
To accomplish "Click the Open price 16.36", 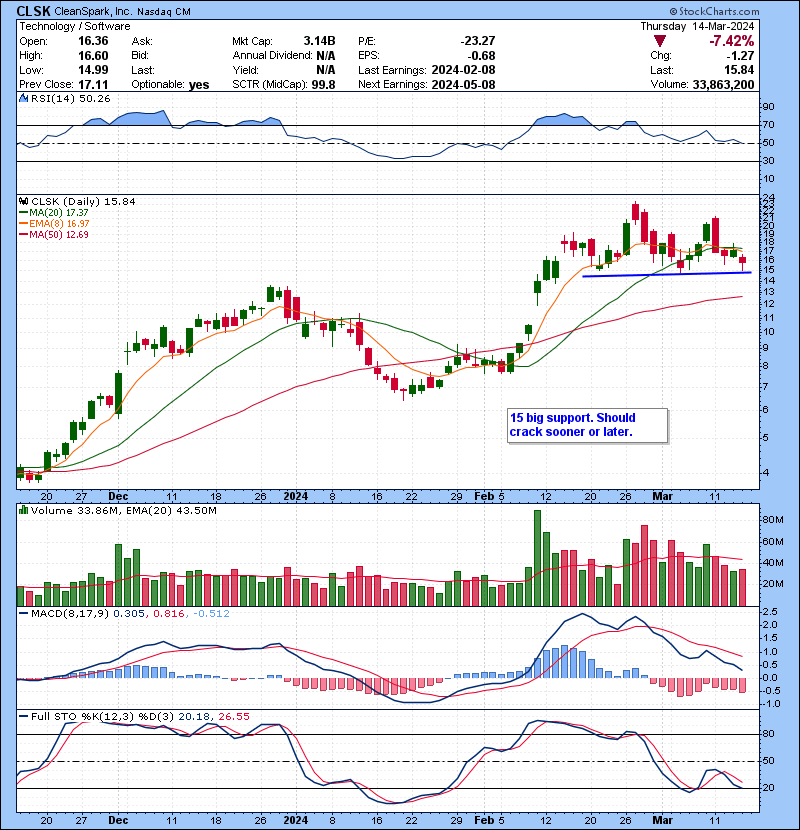I will click(x=93, y=41).
